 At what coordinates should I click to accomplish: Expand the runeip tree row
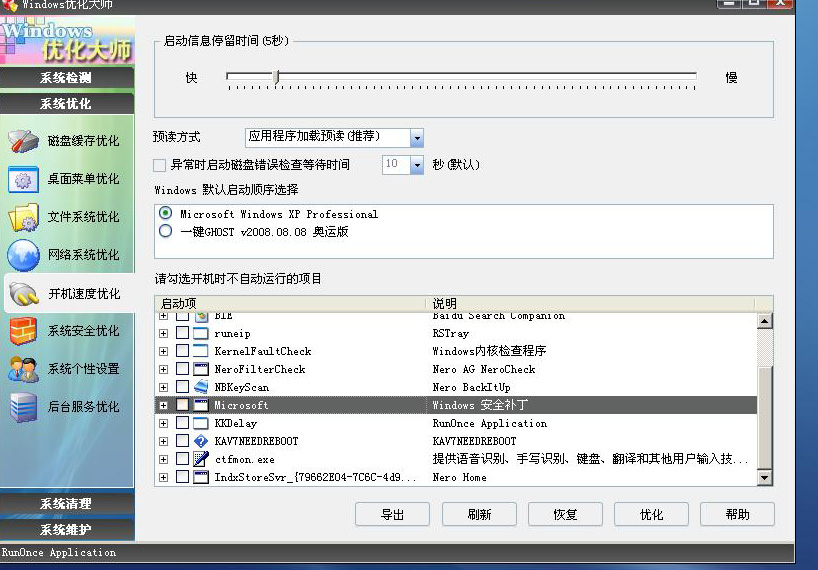163,334
